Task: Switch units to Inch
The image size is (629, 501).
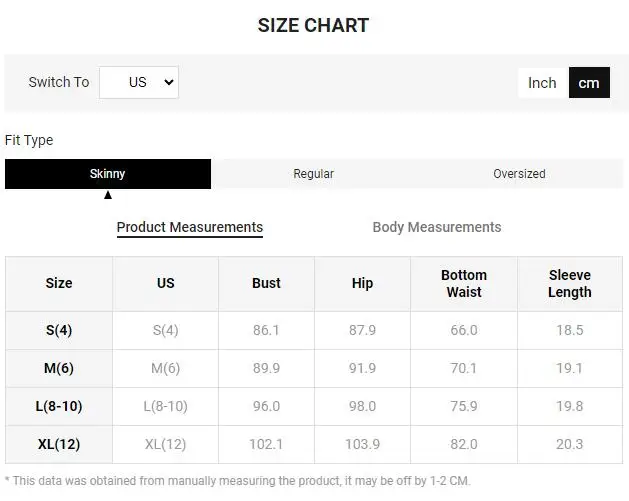Action: [542, 83]
